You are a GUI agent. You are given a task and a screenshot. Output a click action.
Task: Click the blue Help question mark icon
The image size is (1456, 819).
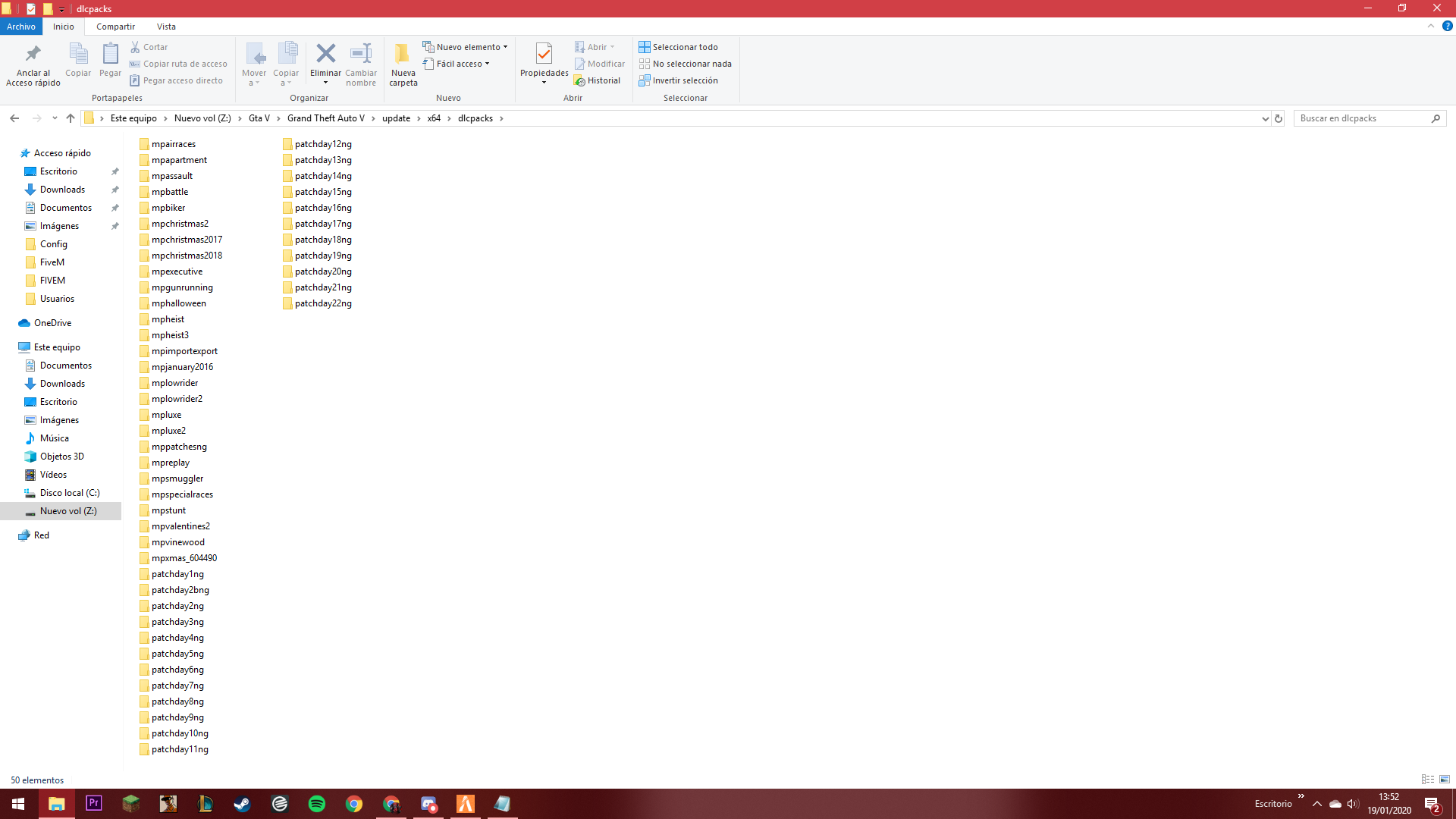coord(1447,26)
